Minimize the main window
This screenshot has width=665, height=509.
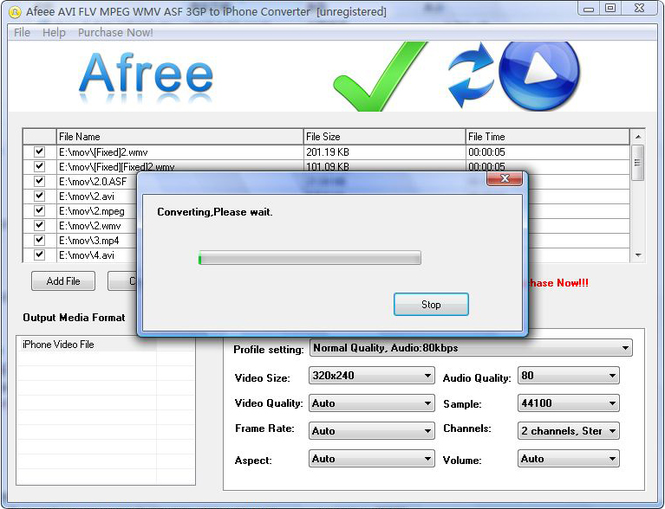click(x=589, y=8)
